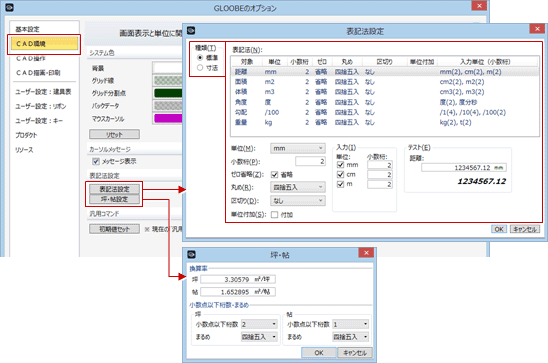Select the 寸法 radio button
The image size is (548, 363).
(x=200, y=68)
